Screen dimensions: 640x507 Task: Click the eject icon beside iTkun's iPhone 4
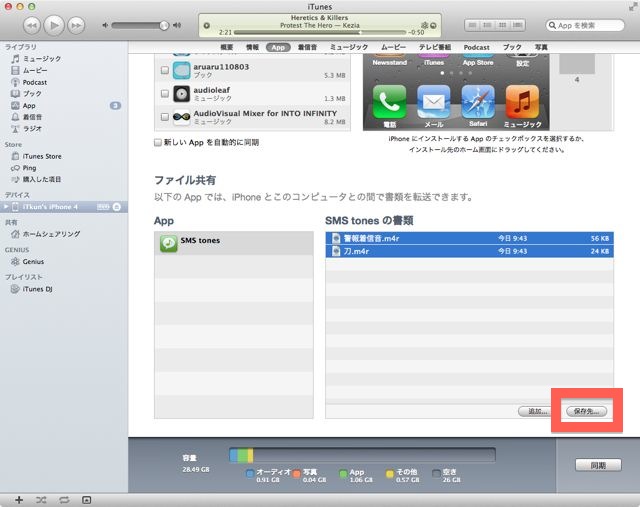coord(117,207)
